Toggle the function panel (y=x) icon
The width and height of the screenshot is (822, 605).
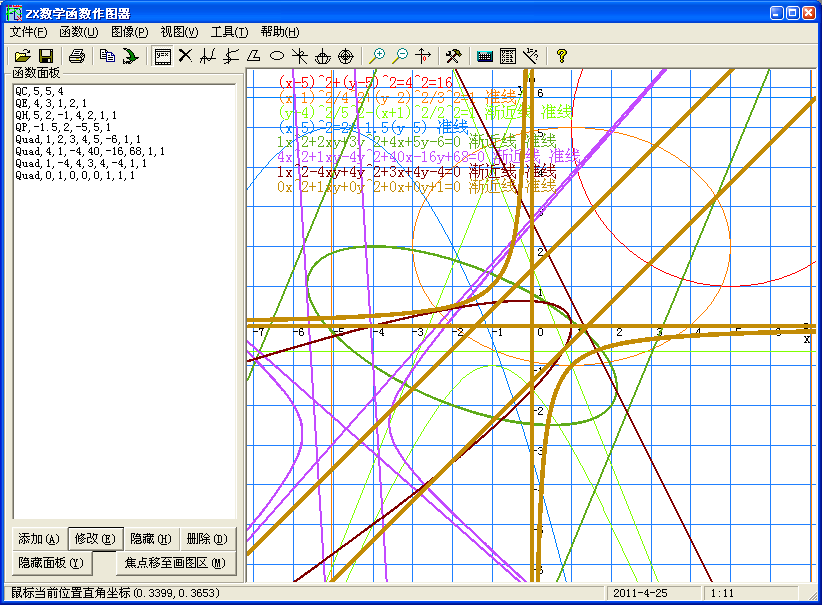162,56
